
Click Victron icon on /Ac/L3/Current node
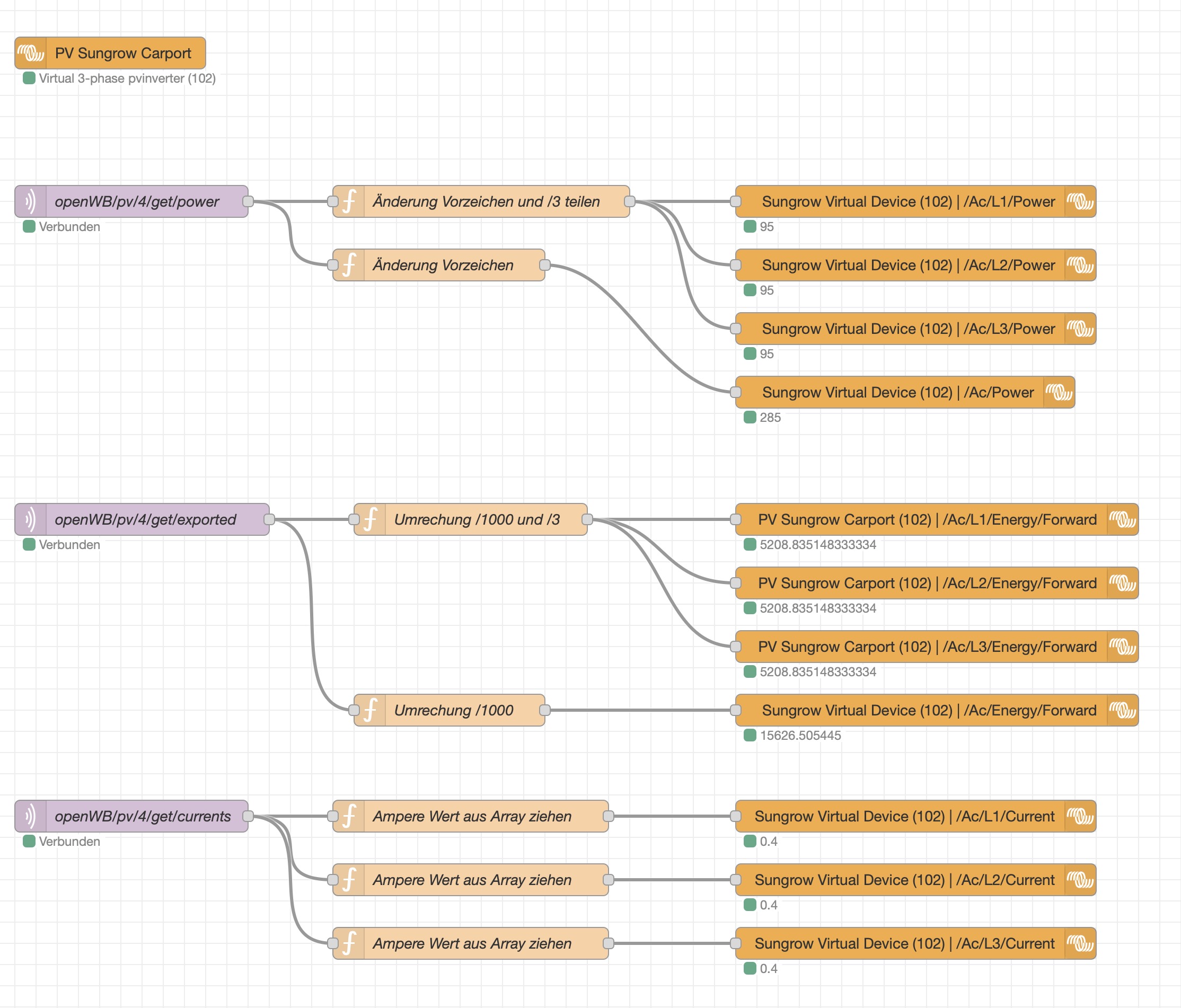1080,943
